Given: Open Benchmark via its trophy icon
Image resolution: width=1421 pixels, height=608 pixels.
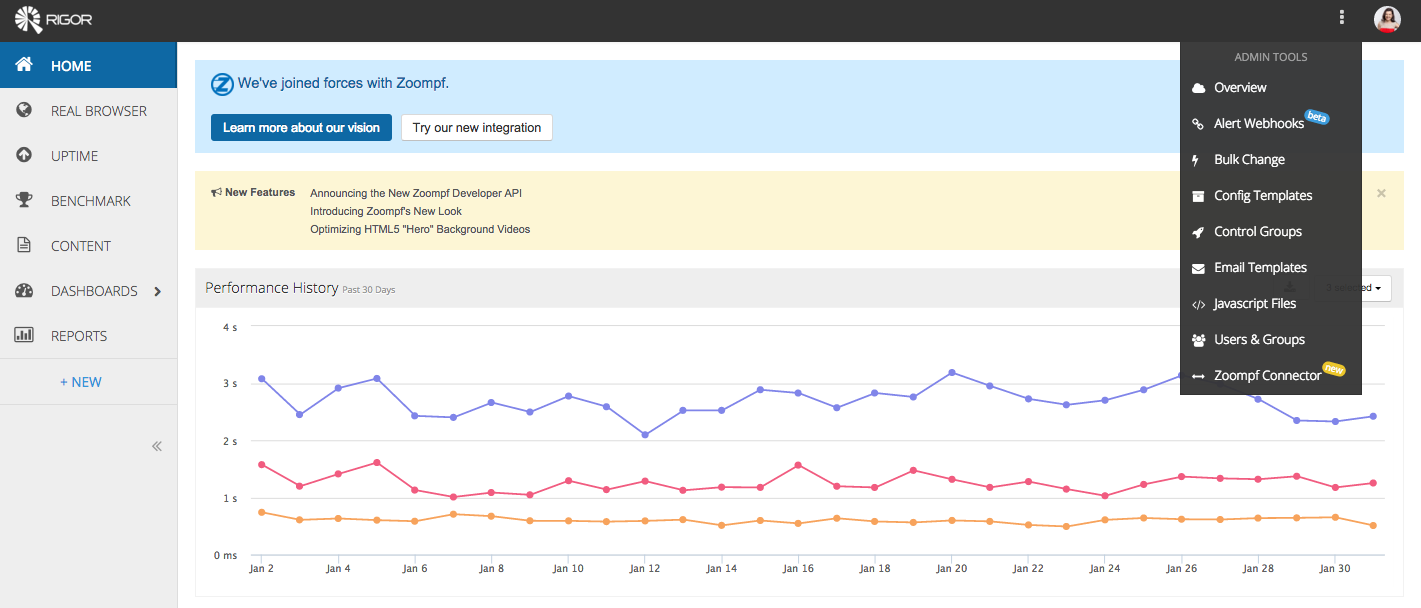Looking at the screenshot, I should tap(25, 200).
